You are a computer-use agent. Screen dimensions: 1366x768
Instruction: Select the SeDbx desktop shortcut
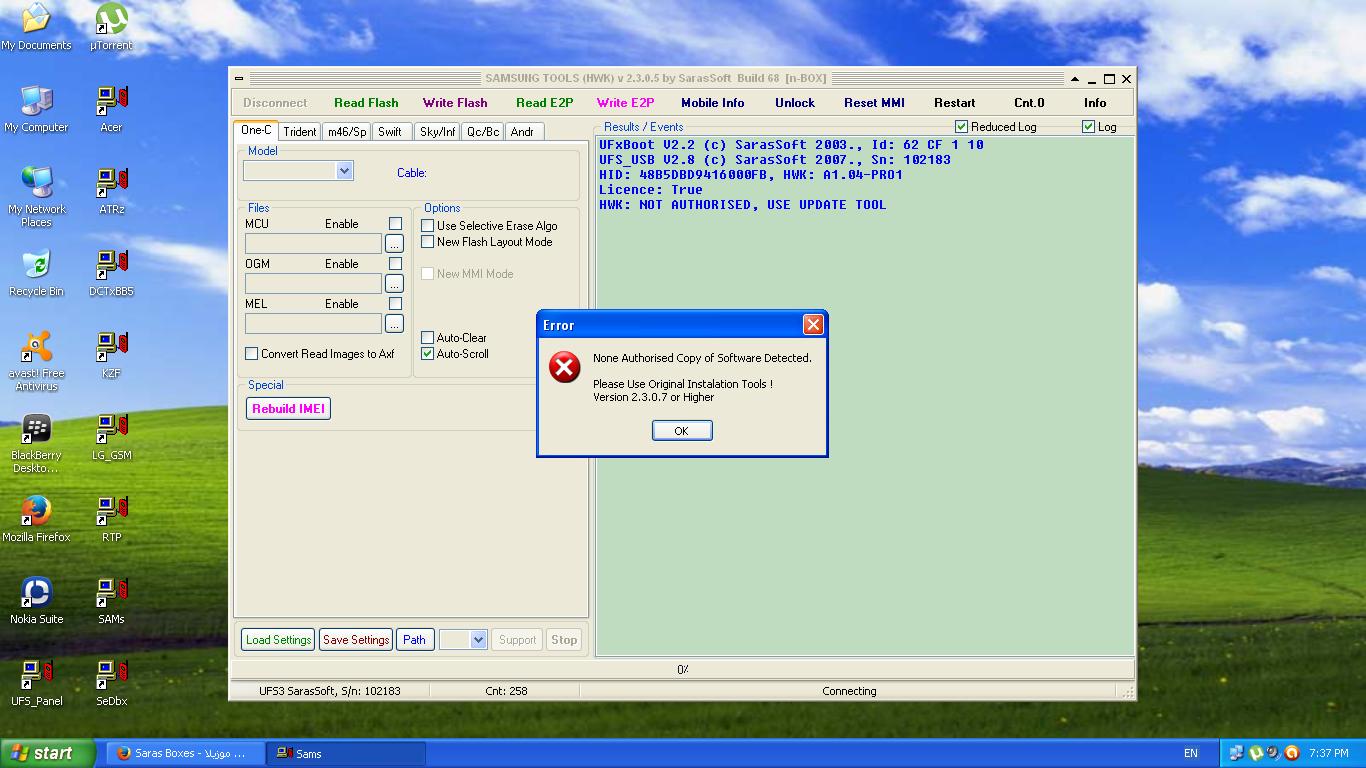(111, 683)
